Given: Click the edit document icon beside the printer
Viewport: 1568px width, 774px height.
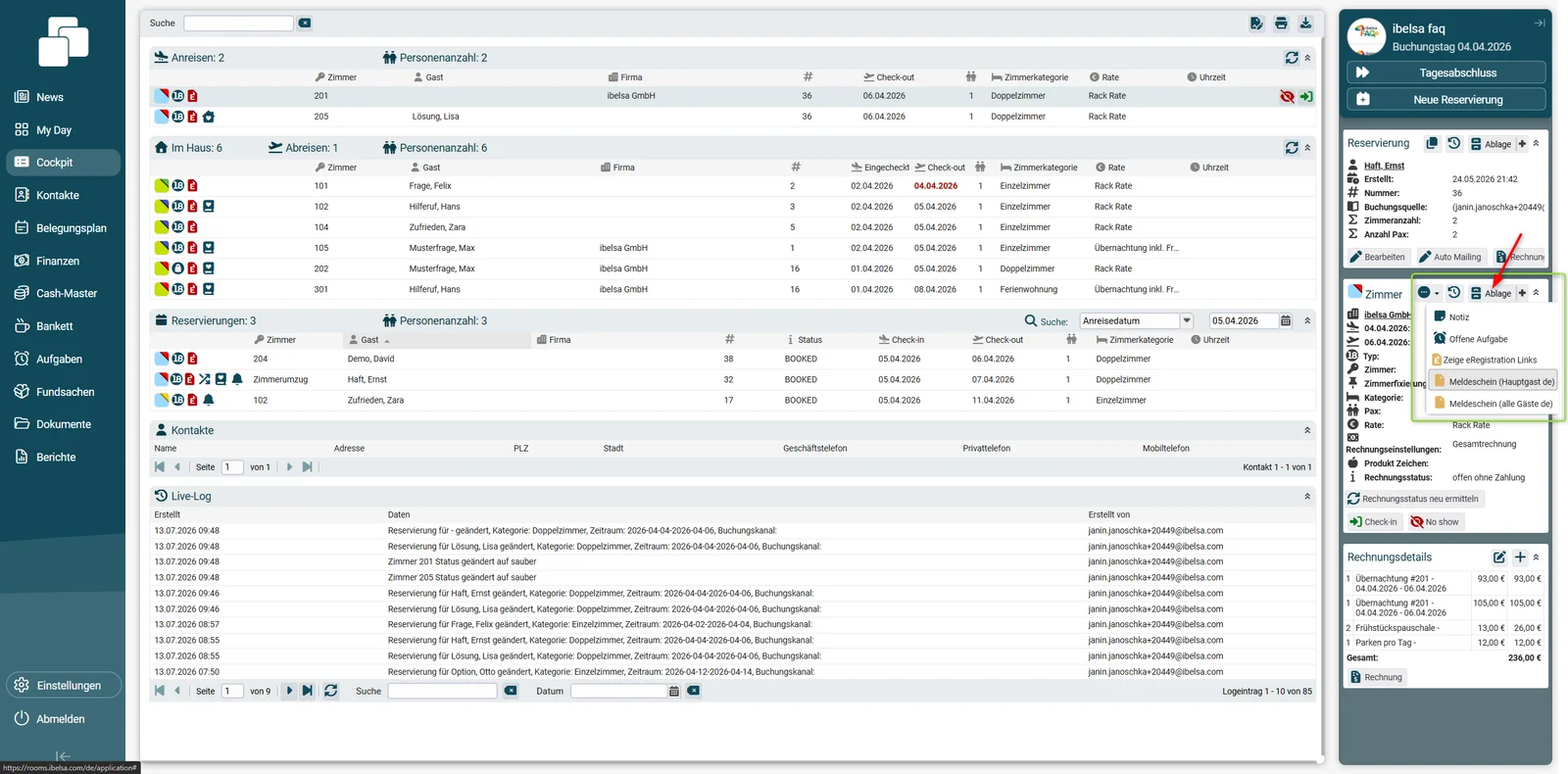Looking at the screenshot, I should coord(1256,24).
